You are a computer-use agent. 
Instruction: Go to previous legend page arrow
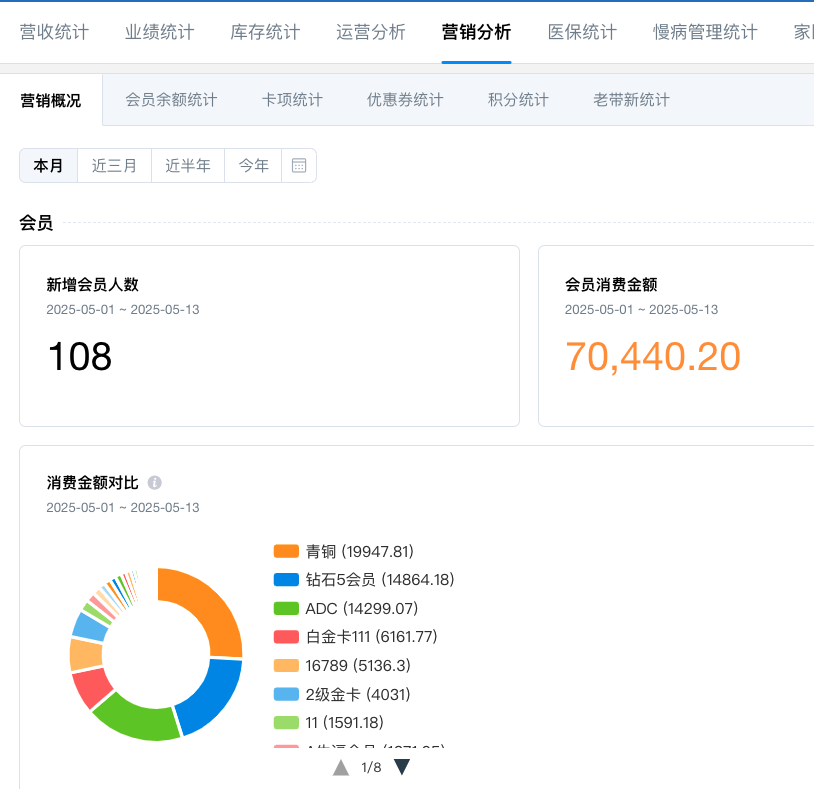(341, 767)
